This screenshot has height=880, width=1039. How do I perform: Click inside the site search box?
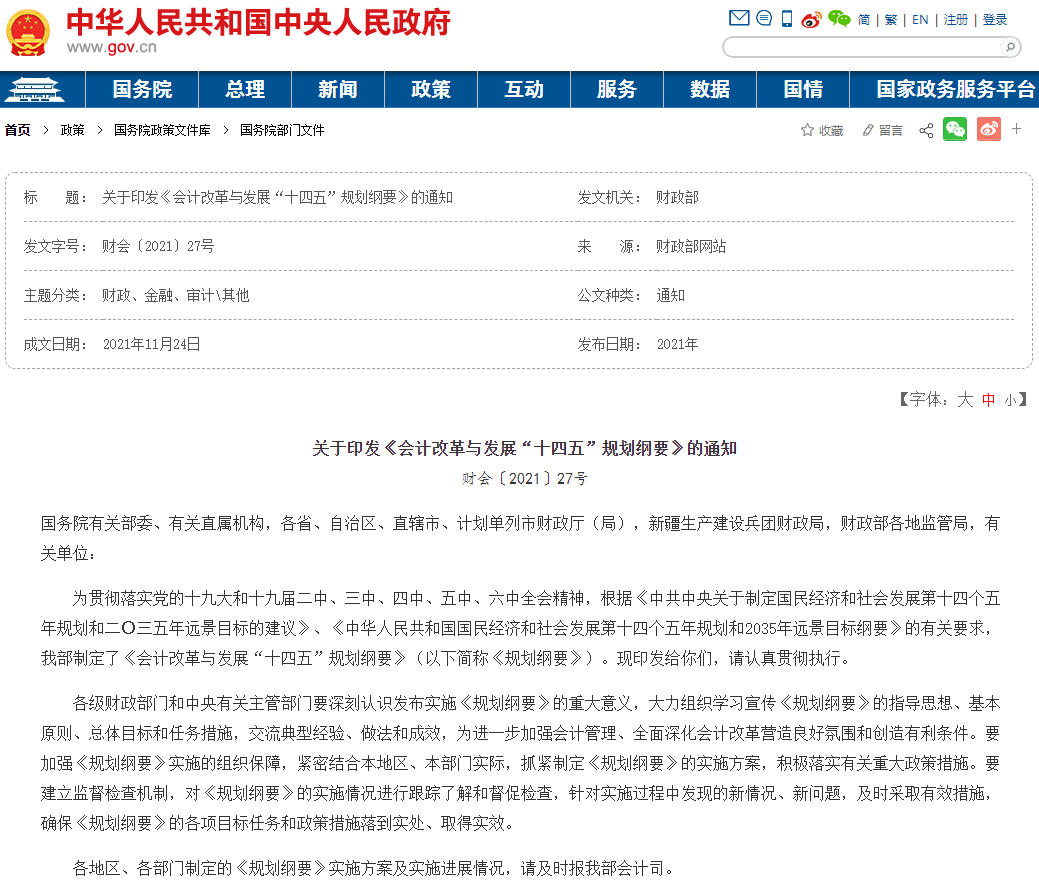(x=860, y=47)
